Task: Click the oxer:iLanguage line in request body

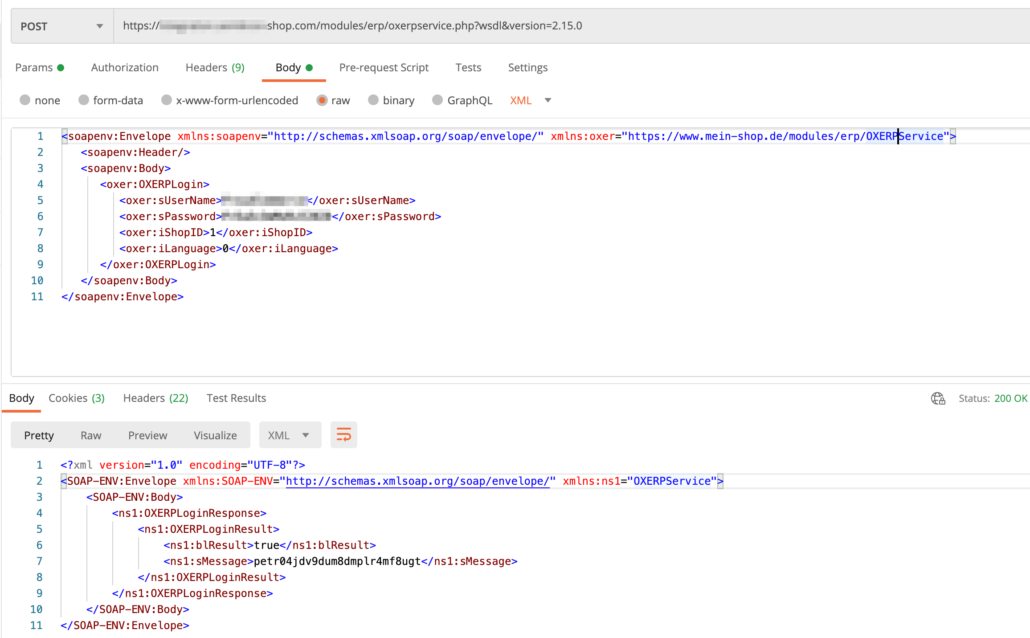Action: [x=229, y=248]
